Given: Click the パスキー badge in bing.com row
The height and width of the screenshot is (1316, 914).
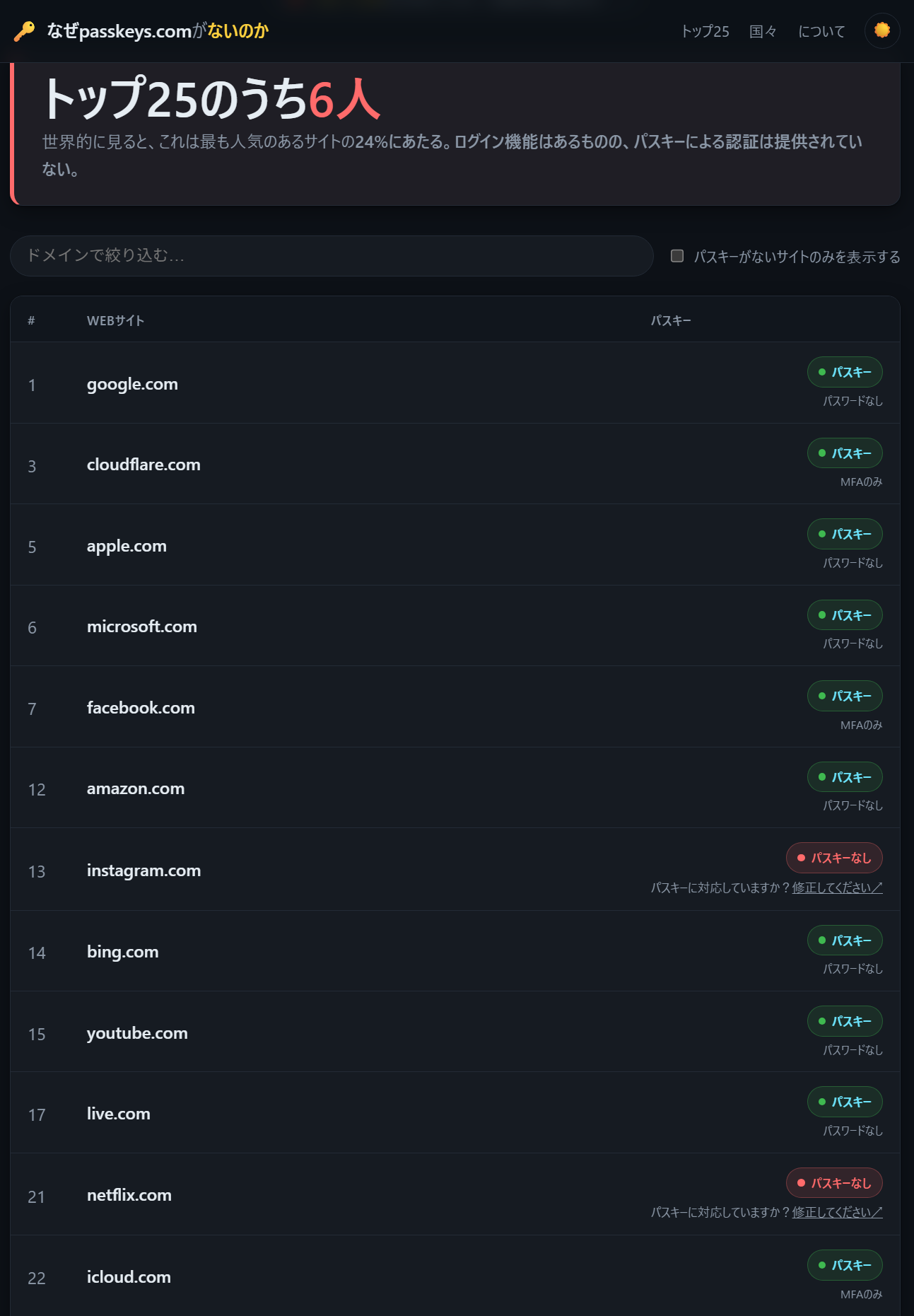Looking at the screenshot, I should (845, 941).
